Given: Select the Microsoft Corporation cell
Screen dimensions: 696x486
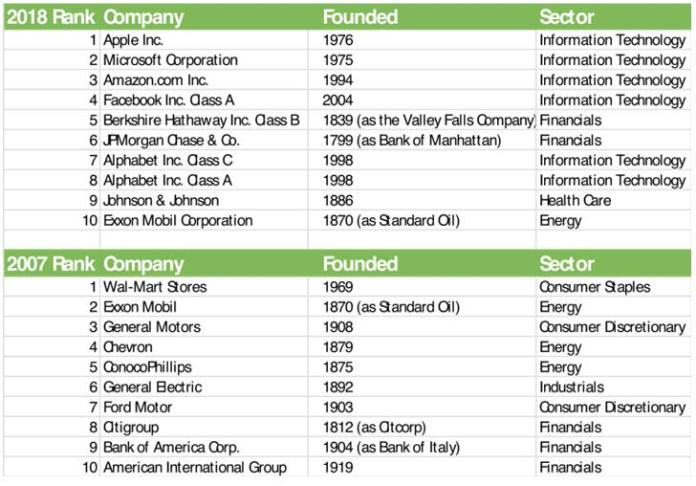Looking at the screenshot, I should coord(169,61).
